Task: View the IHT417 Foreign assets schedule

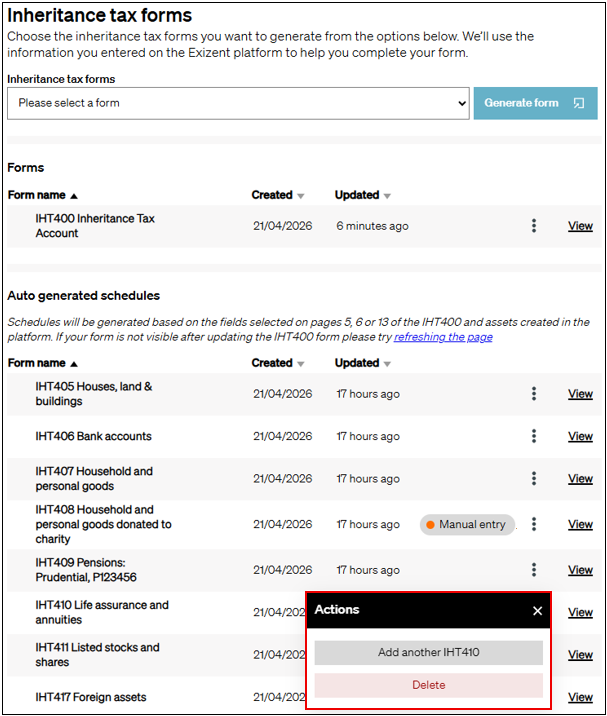Action: (580, 697)
